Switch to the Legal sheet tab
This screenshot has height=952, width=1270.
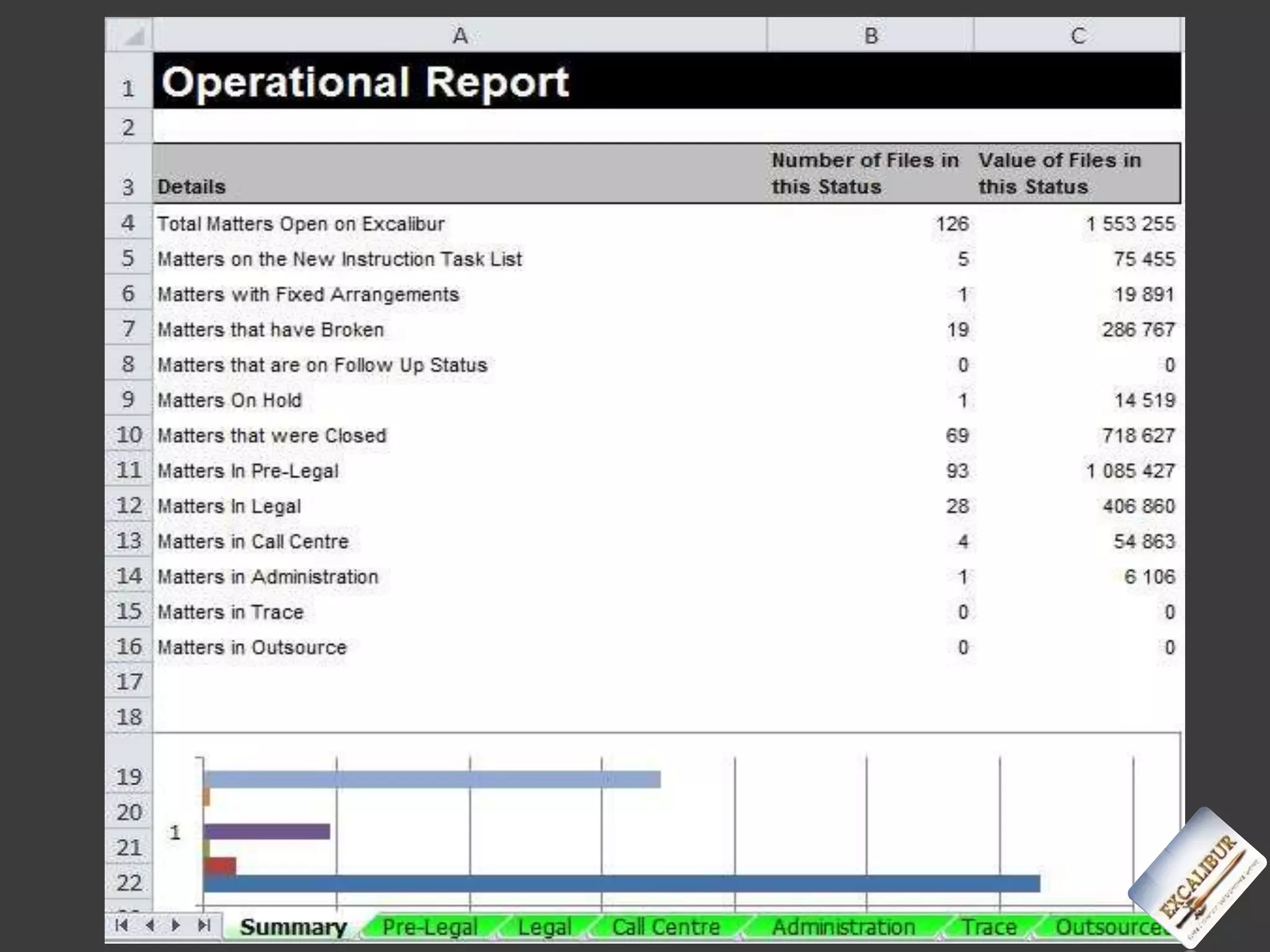point(544,927)
